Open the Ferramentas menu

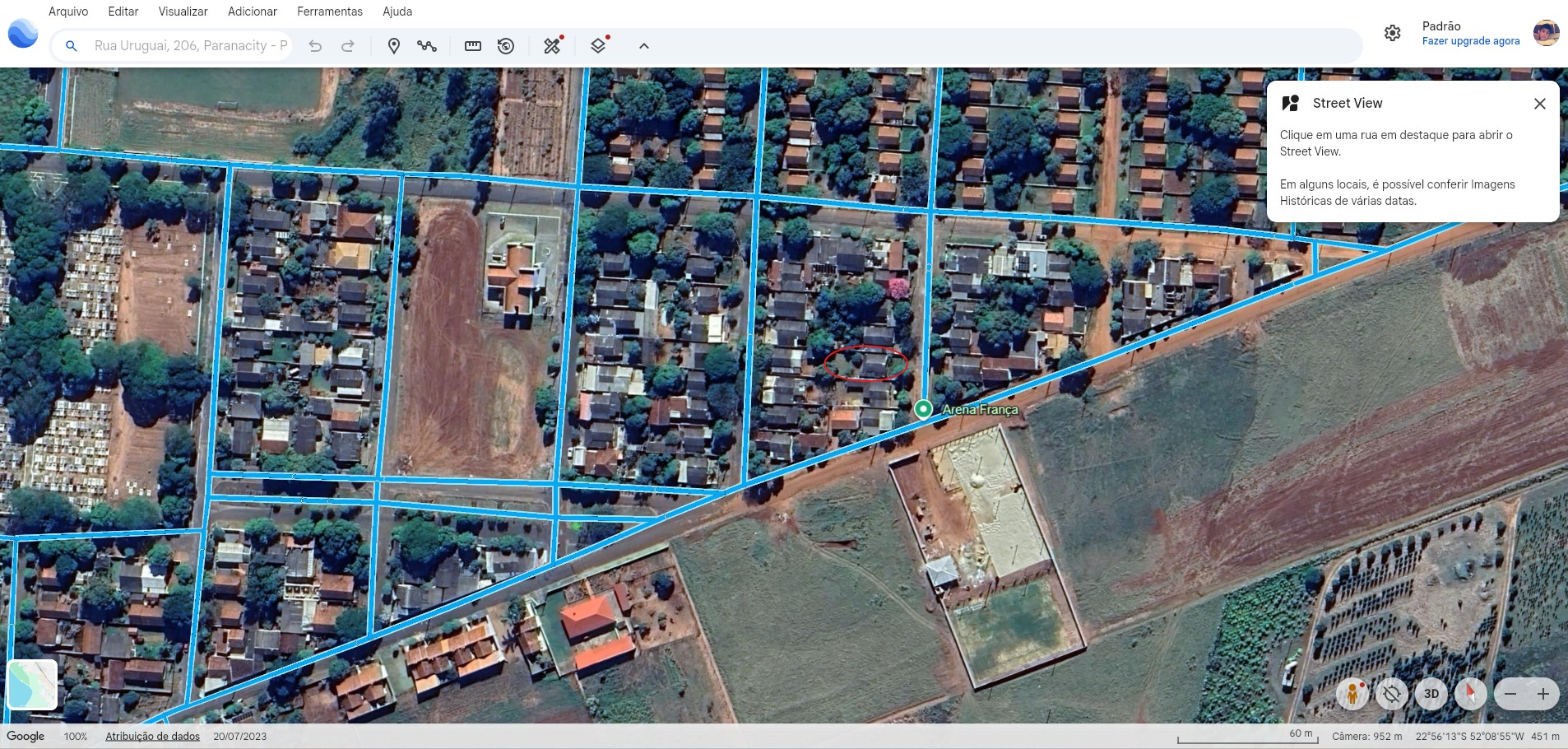pos(329,12)
